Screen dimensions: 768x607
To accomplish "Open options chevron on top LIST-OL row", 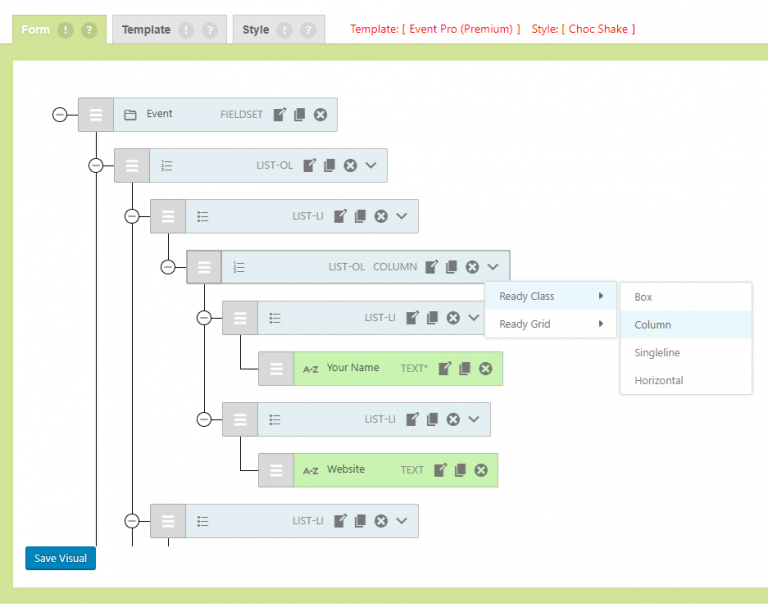I will coord(371,165).
